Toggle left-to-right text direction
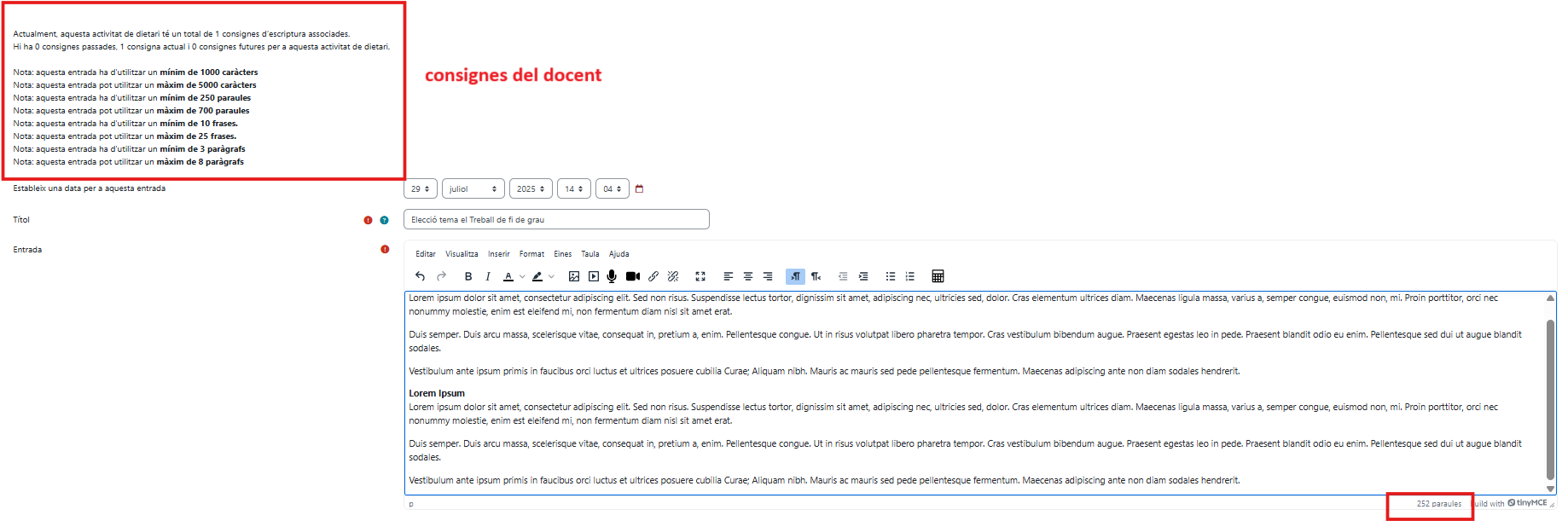Viewport: 1568px width, 521px height. point(795,276)
